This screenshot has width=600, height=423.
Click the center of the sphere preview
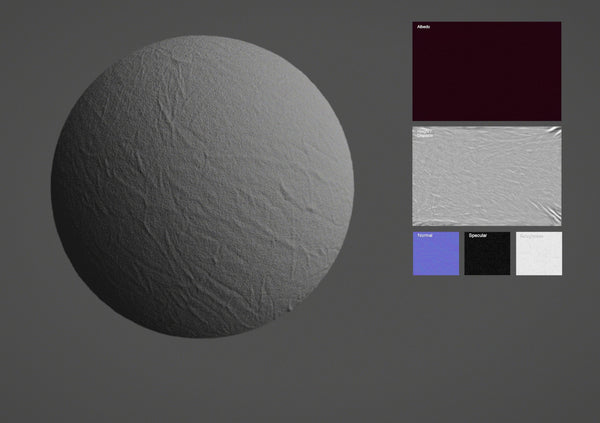pos(203,185)
